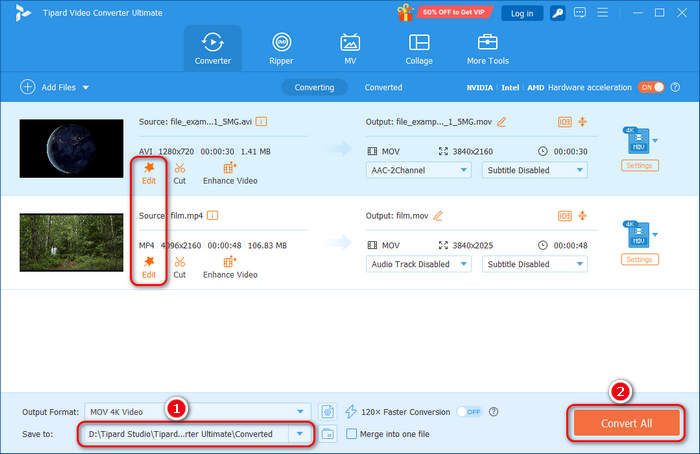Click the 120x Faster Conversion lightning icon
The height and width of the screenshot is (454, 700).
[351, 412]
